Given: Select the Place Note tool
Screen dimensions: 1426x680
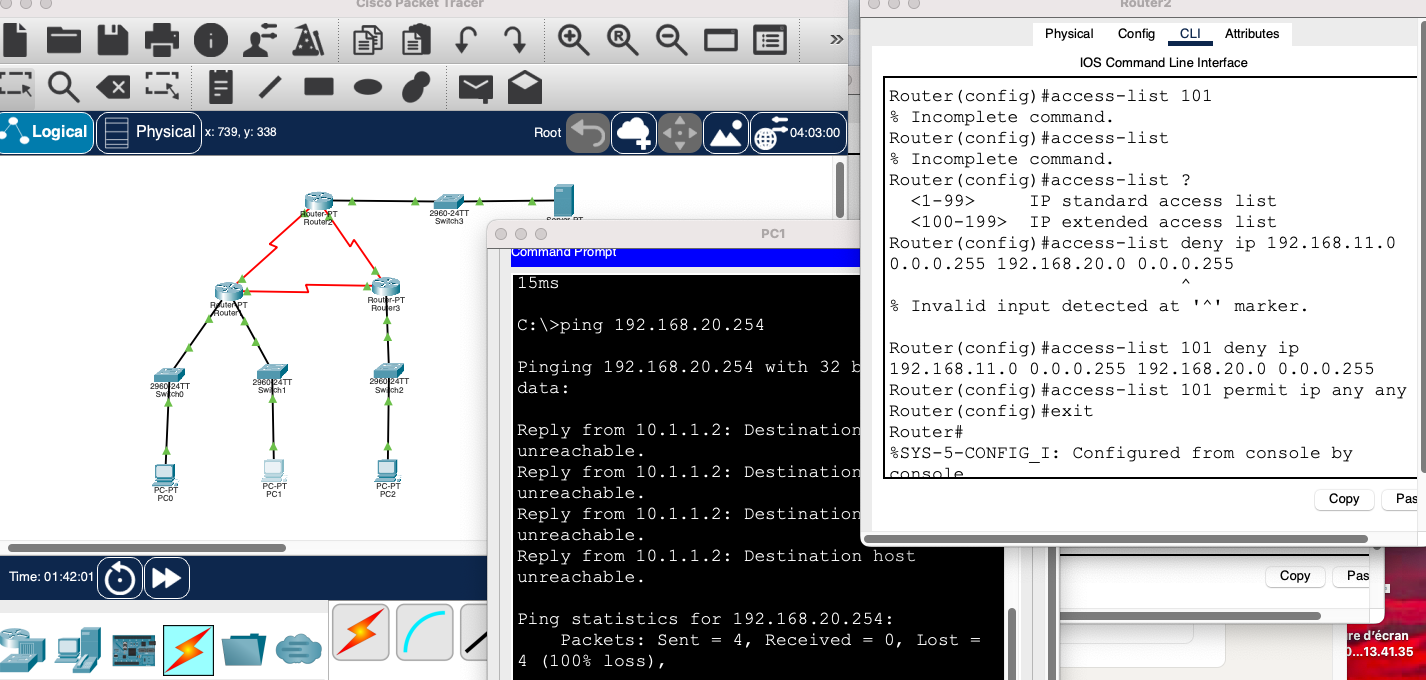Looking at the screenshot, I should (x=220, y=88).
